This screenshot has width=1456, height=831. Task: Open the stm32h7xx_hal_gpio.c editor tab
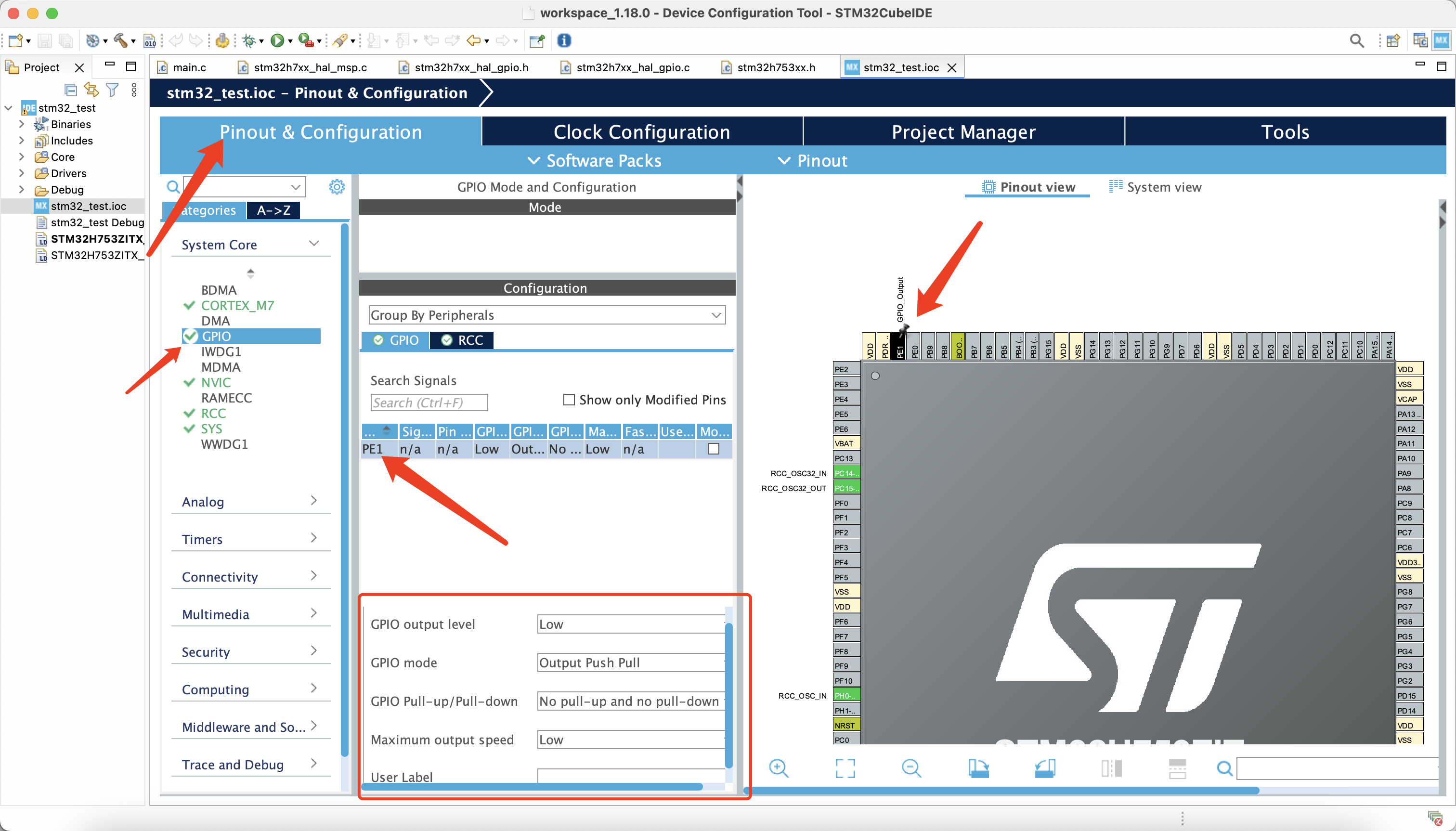point(625,67)
